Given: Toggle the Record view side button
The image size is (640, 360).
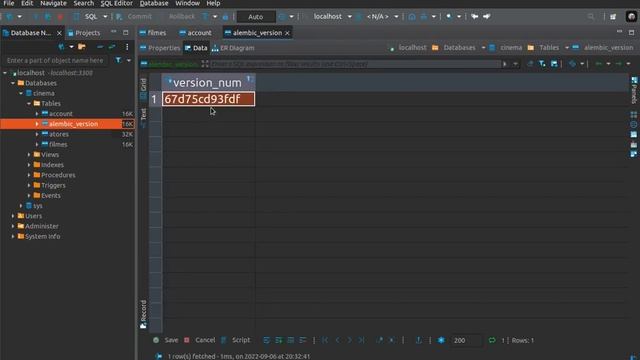Looking at the screenshot, I should (x=143, y=314).
